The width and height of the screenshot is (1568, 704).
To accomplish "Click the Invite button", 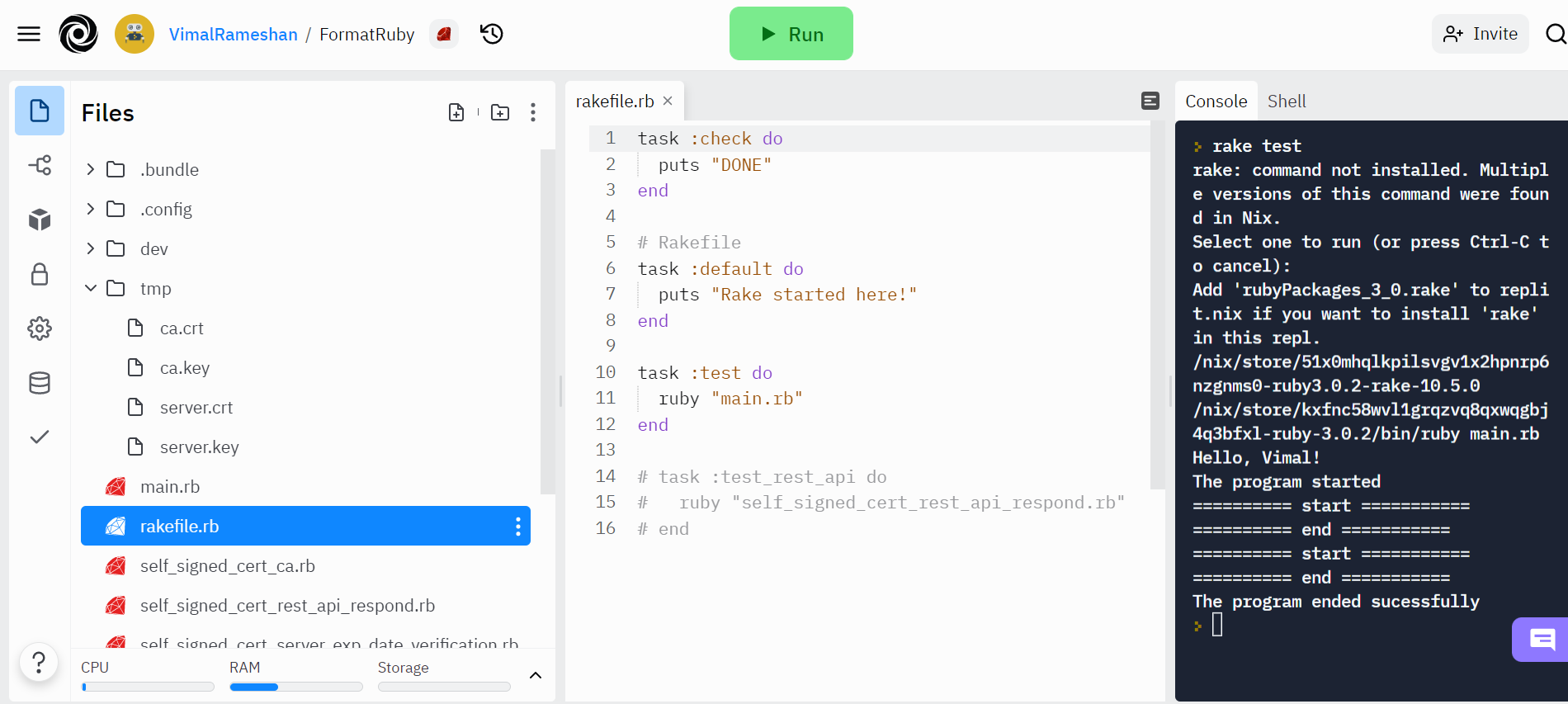I will click(1481, 34).
